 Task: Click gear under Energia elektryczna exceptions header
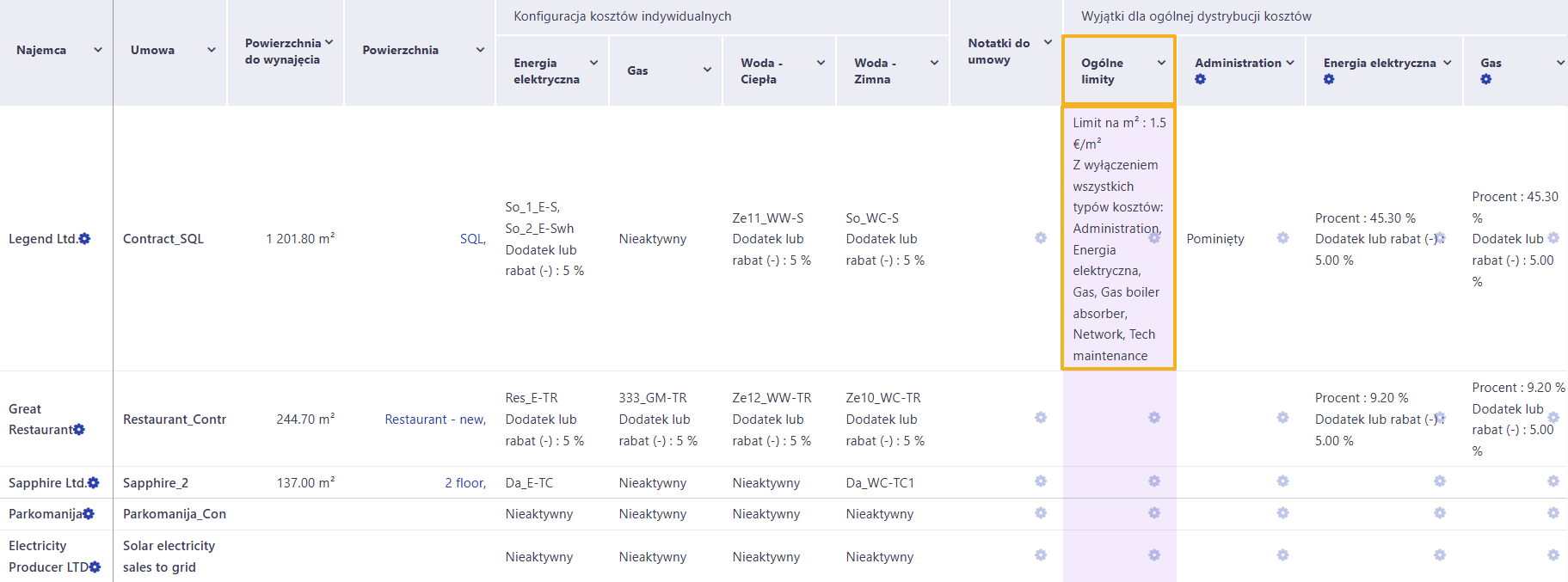[1329, 79]
